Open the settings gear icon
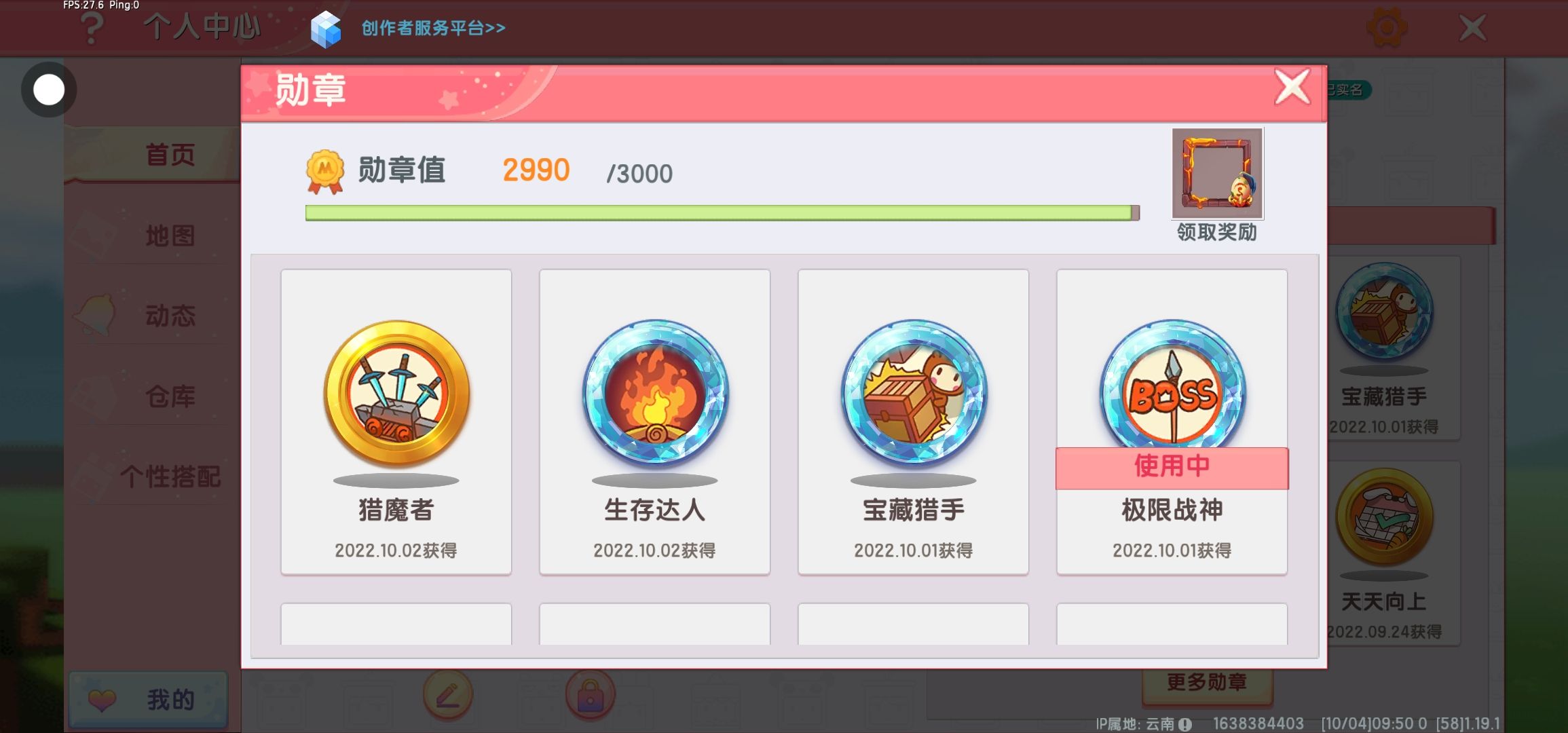Image resolution: width=1568 pixels, height=733 pixels. pos(1386,27)
